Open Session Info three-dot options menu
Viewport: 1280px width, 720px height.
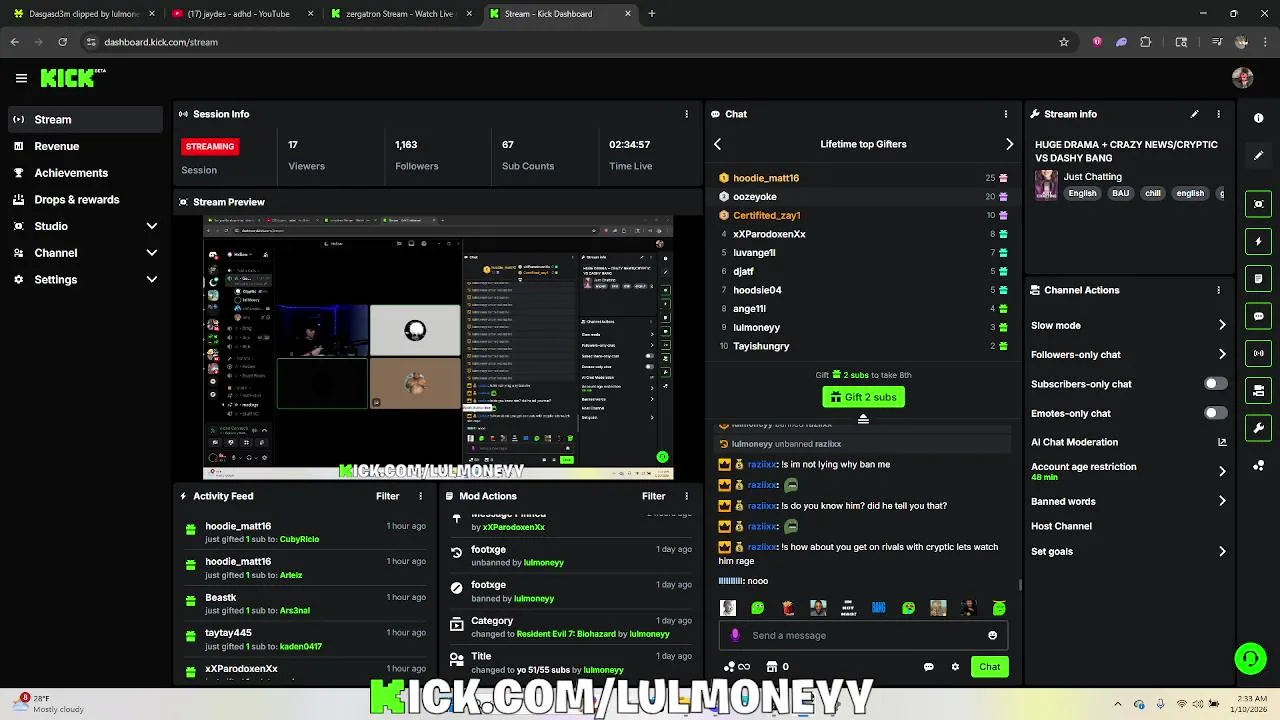[x=686, y=114]
